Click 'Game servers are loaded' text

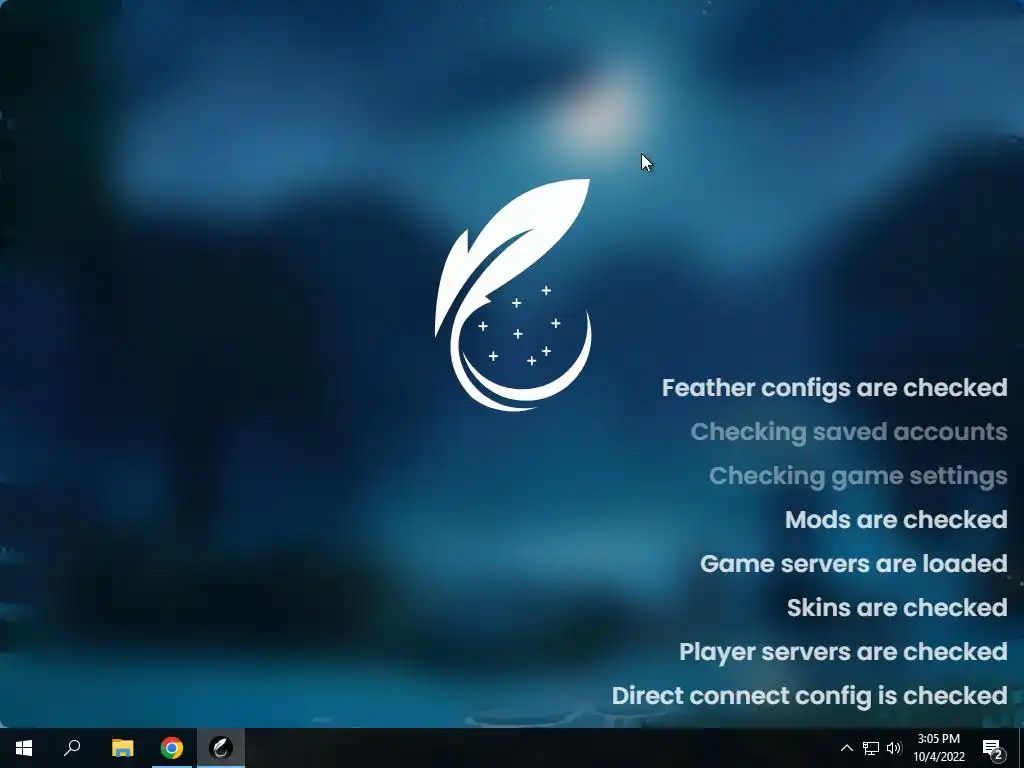pyautogui.click(x=854, y=564)
